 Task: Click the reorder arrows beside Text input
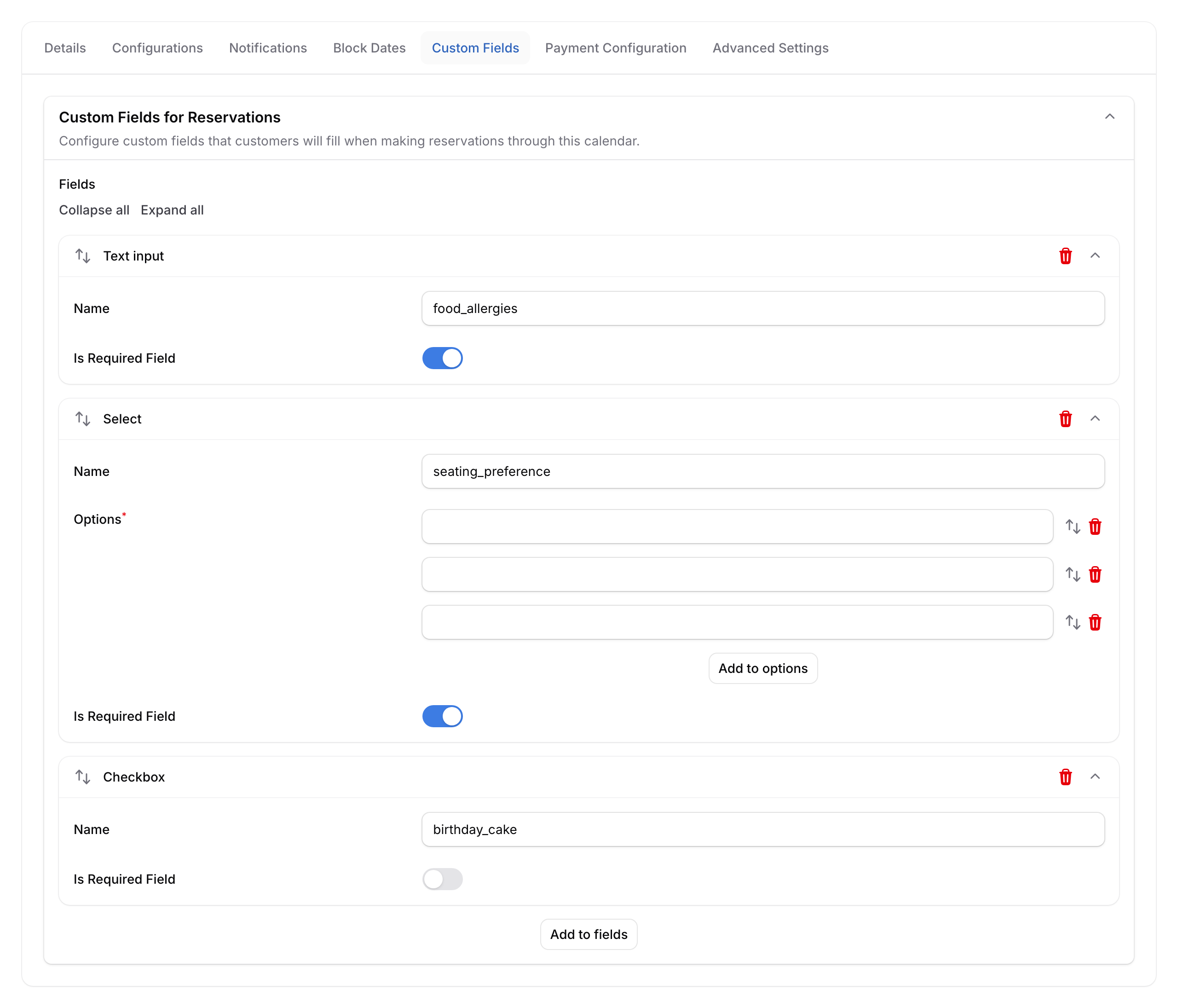point(83,256)
